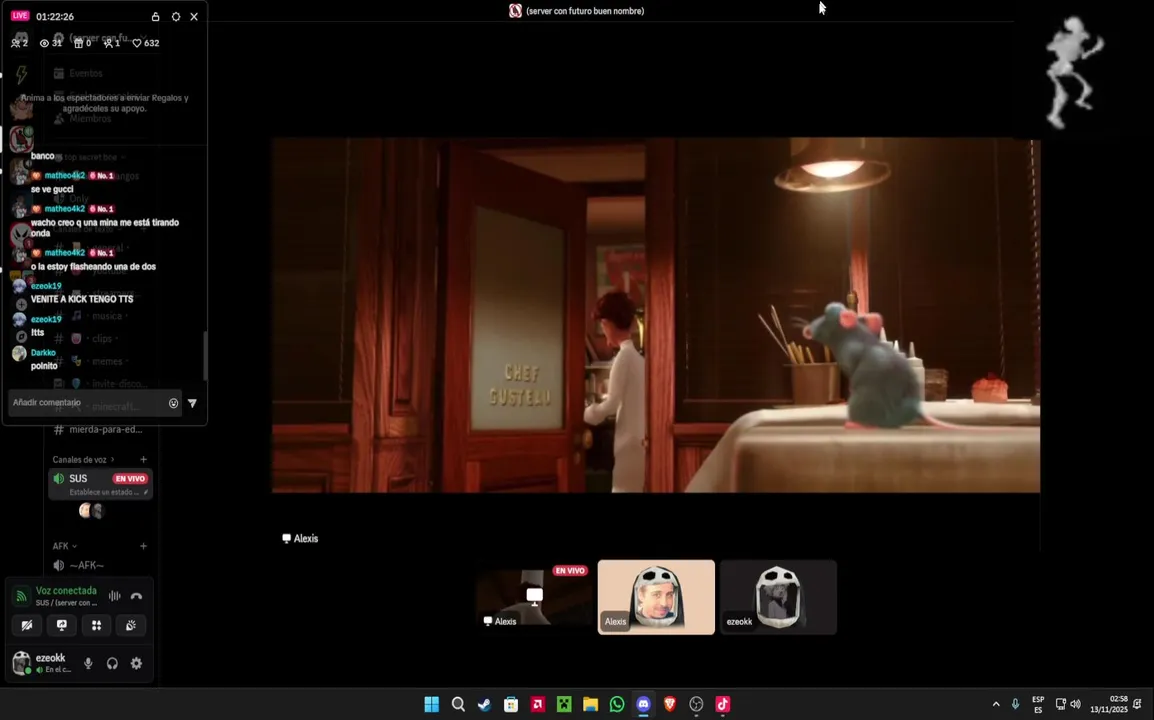Open volume control in system tray
Viewport: 1154px width, 720px height.
coord(1075,705)
